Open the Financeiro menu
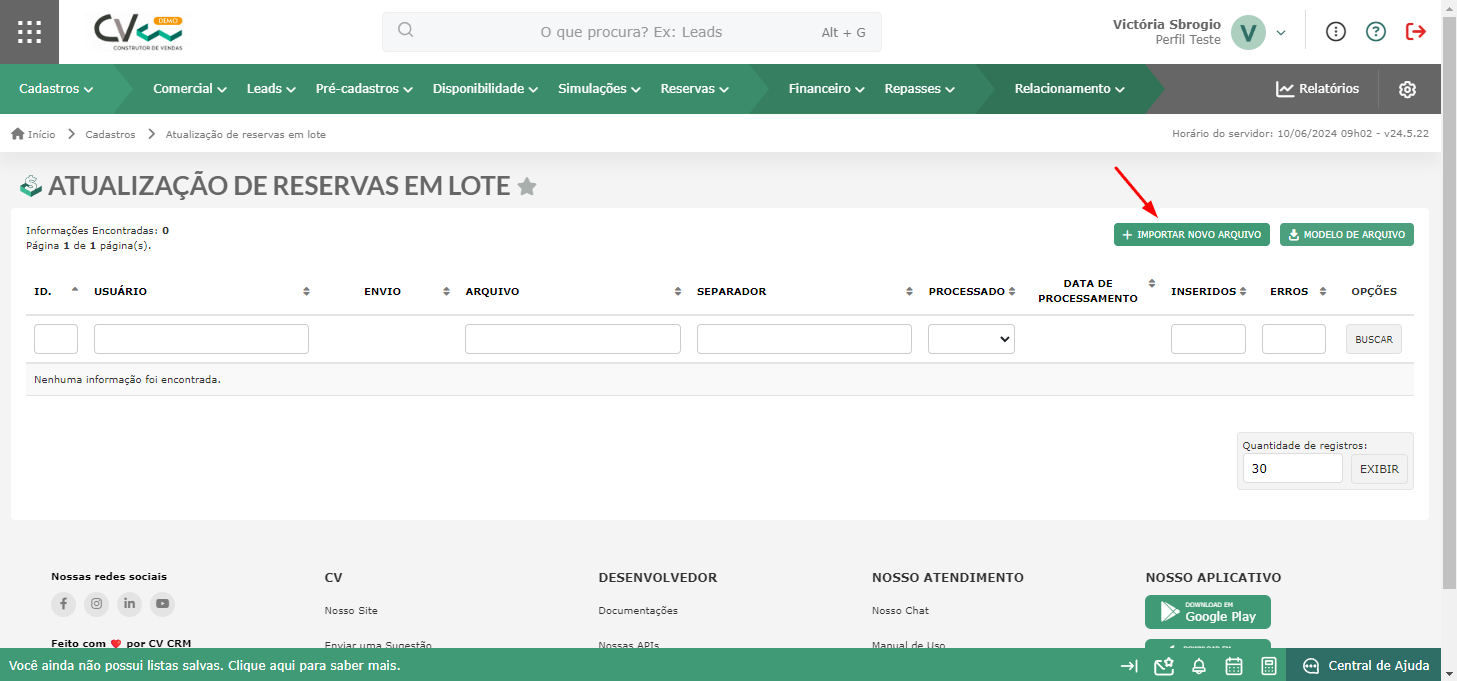1457x681 pixels. tap(826, 89)
